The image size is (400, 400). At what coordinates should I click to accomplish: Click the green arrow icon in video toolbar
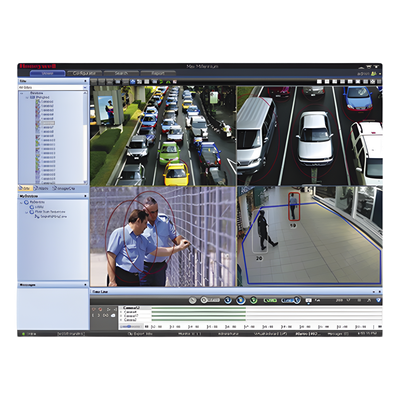click(161, 82)
